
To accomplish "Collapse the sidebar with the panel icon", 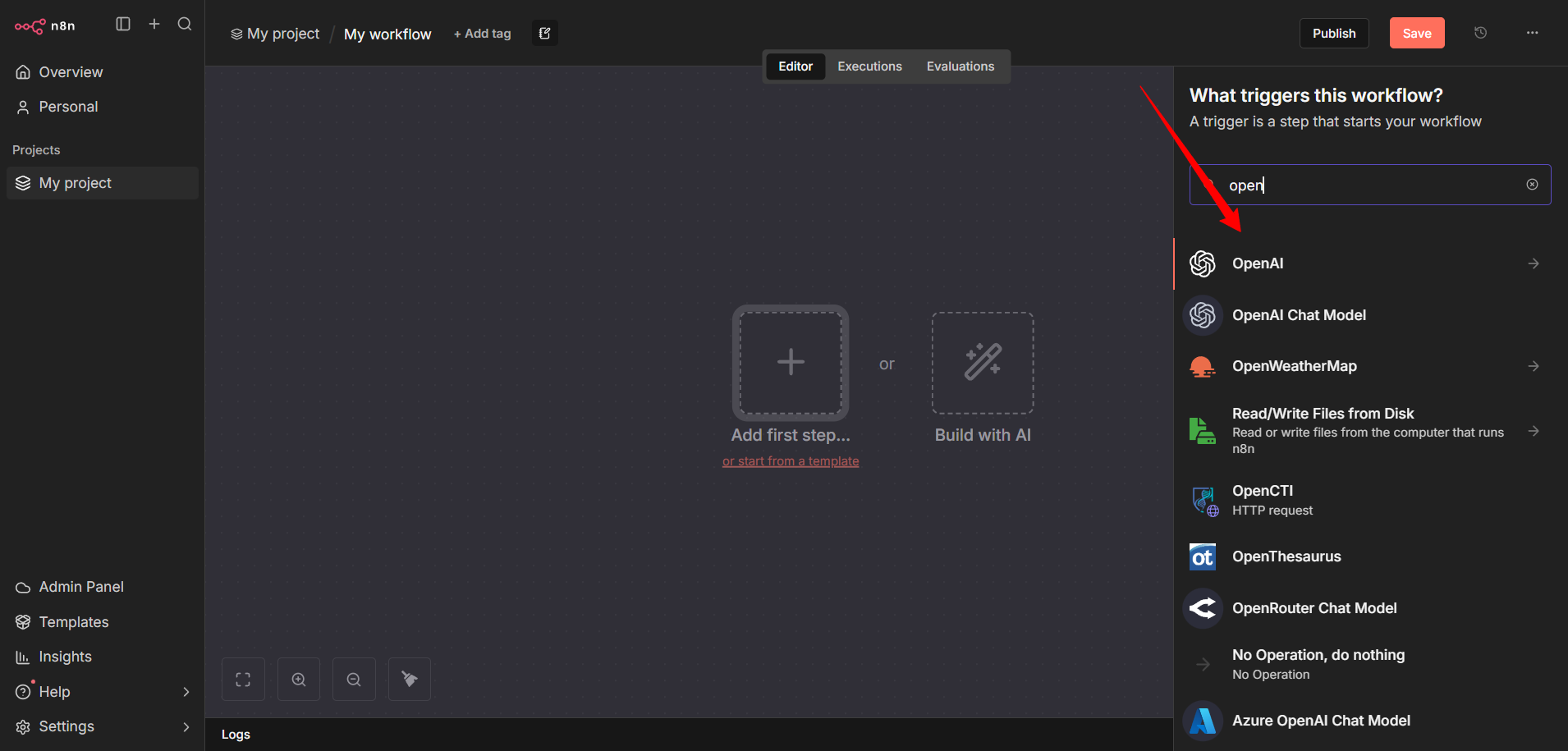I will [123, 24].
